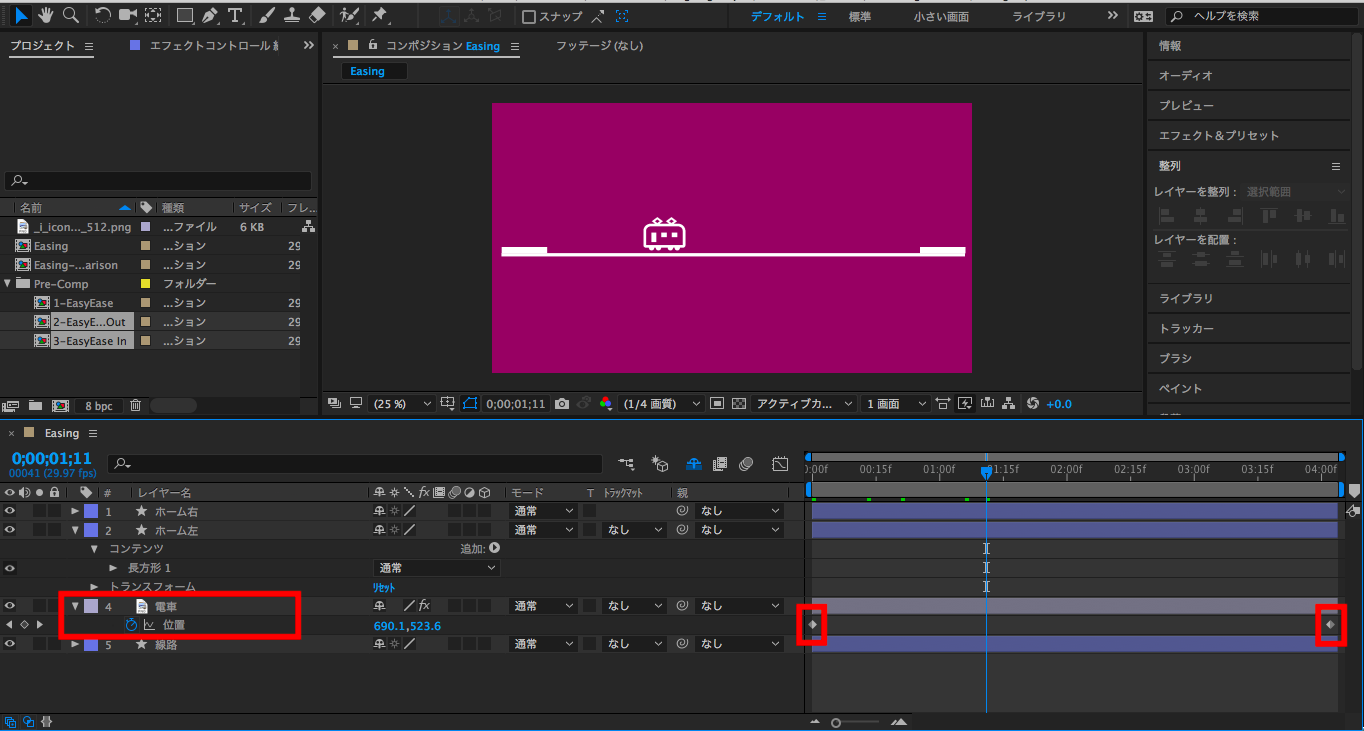
Task: Open the (25 %) magnification dropdown
Action: click(401, 404)
